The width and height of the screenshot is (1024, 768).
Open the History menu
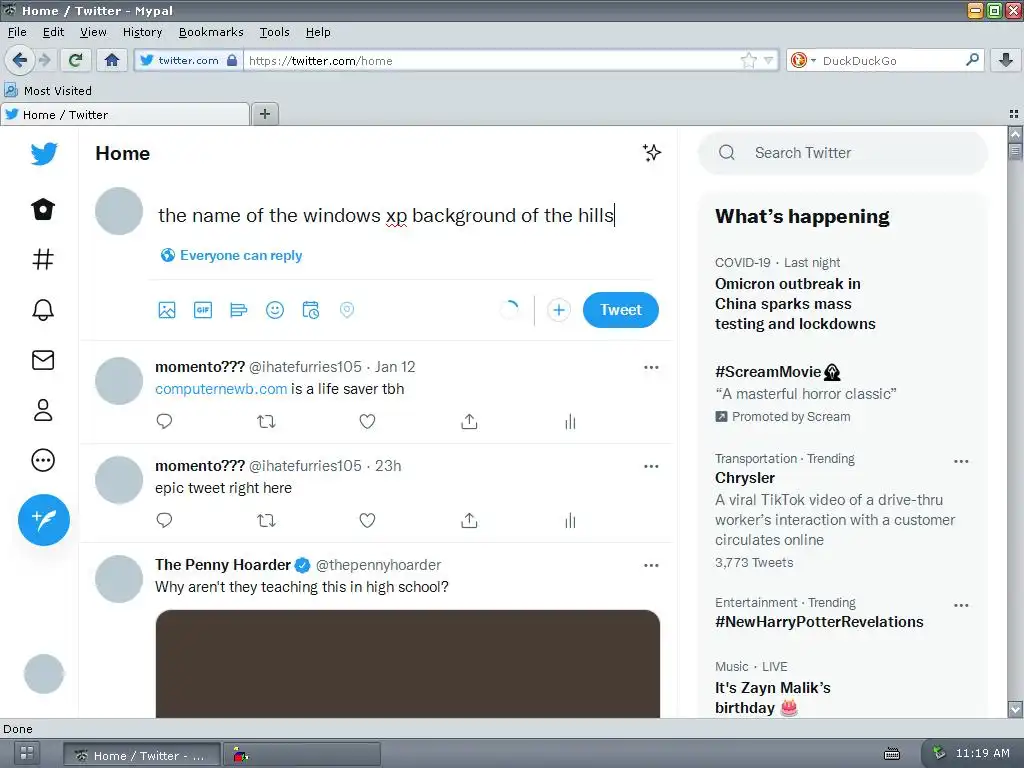[x=142, y=32]
